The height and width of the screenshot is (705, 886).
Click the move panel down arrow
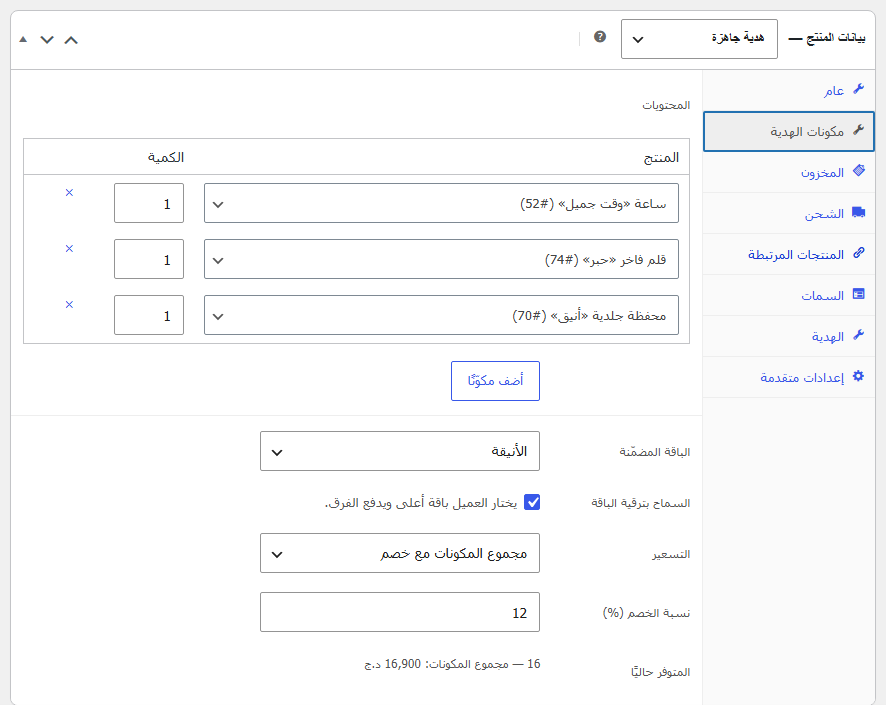coord(47,40)
